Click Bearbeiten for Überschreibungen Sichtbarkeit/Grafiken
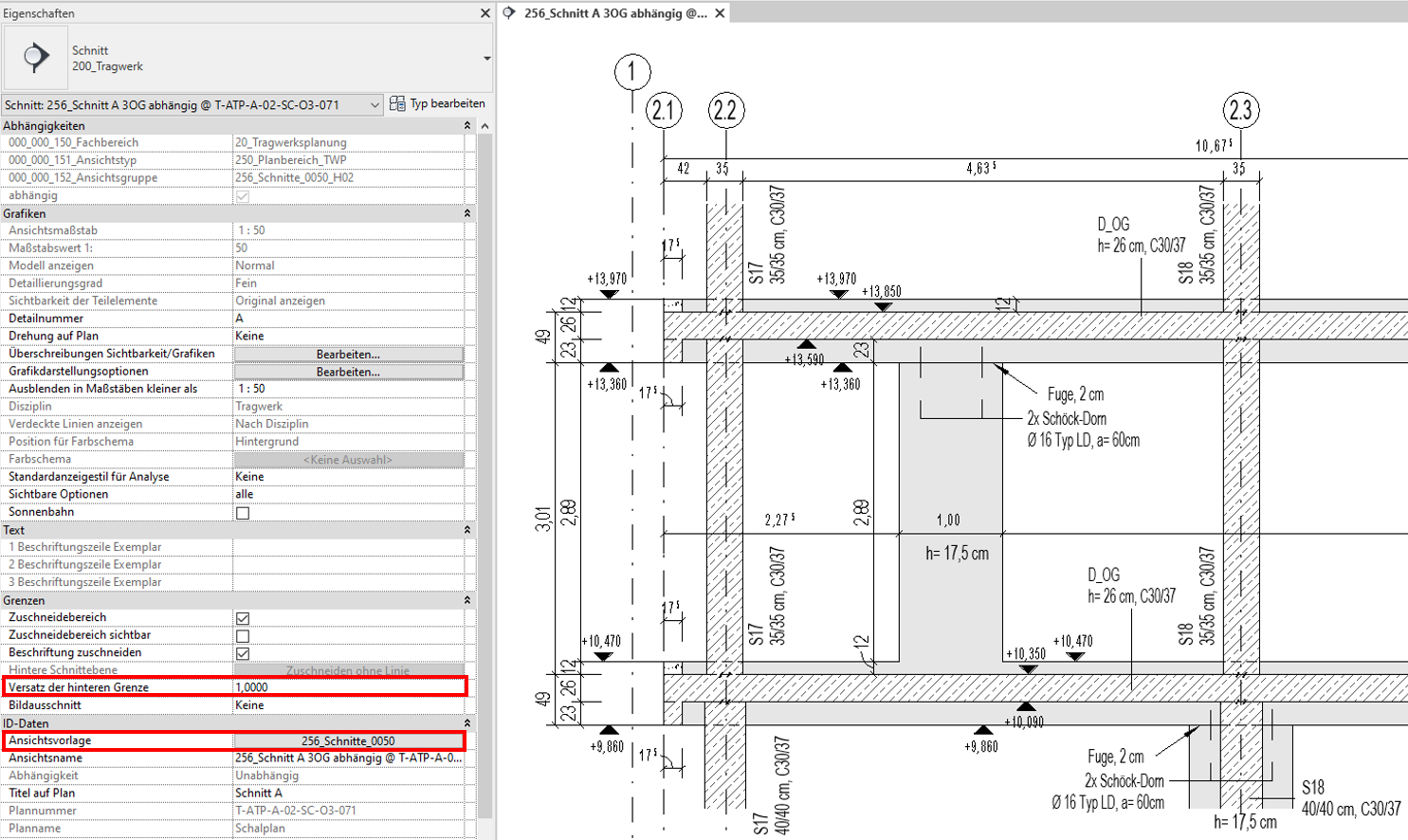Screen dimensions: 1408x840 pos(348,354)
